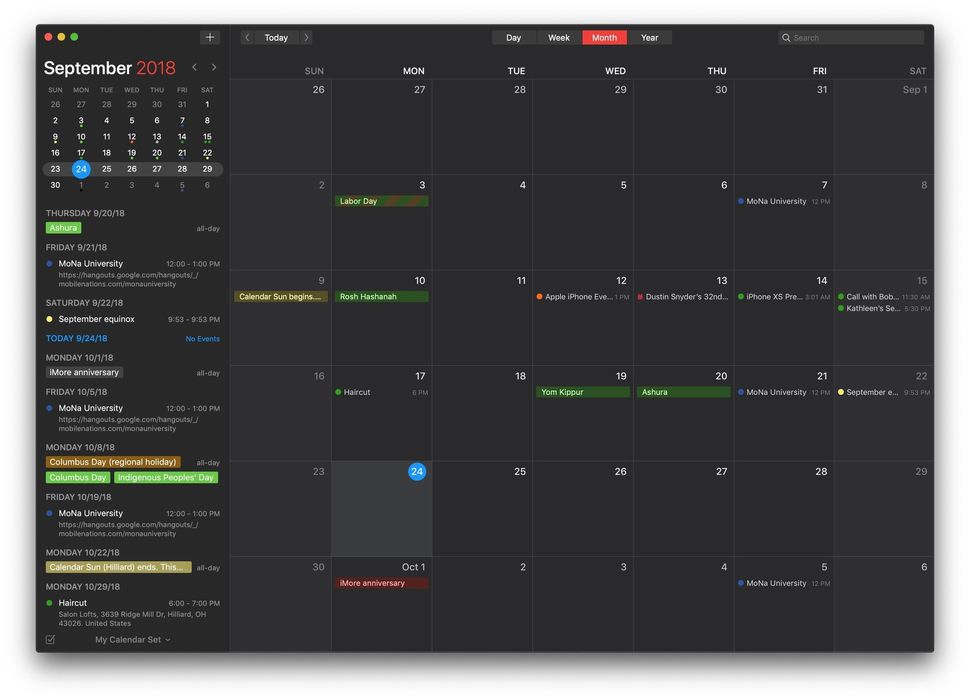Viewport: 970px width, 700px height.
Task: Open hangouts link under Friday 10/19/18
Action: (128, 529)
